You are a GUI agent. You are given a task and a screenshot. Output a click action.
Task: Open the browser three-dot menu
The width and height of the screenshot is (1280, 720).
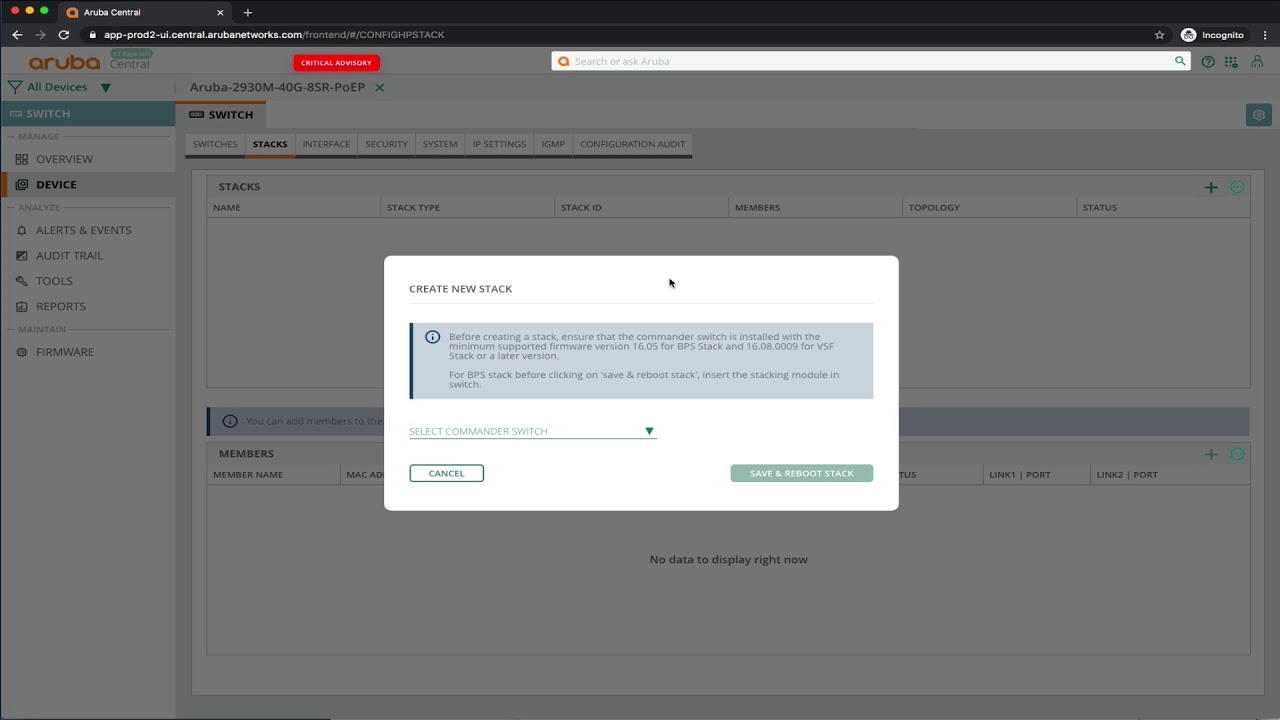coord(1265,35)
